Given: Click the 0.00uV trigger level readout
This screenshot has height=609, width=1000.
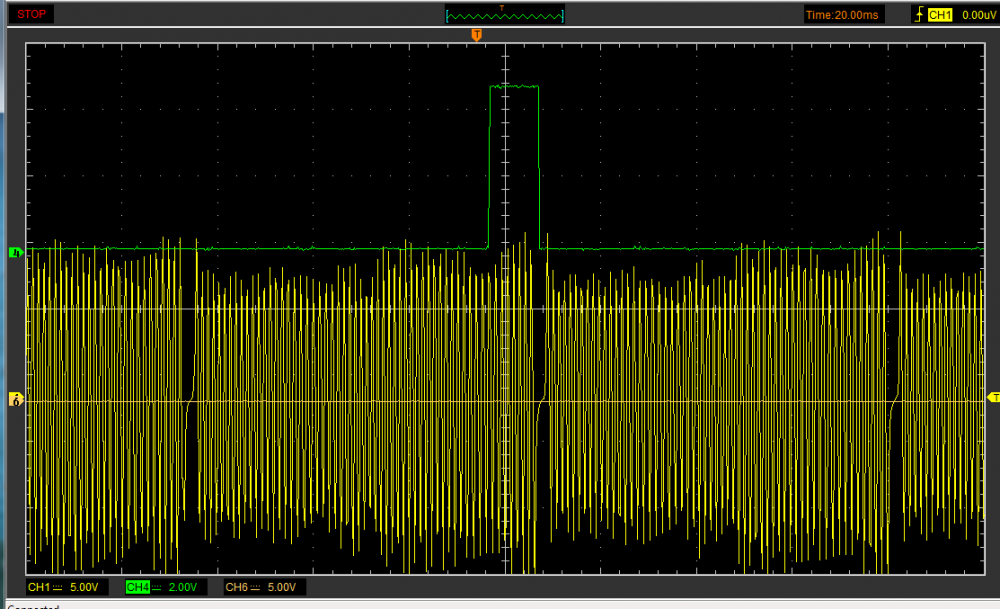Looking at the screenshot, I should (977, 14).
